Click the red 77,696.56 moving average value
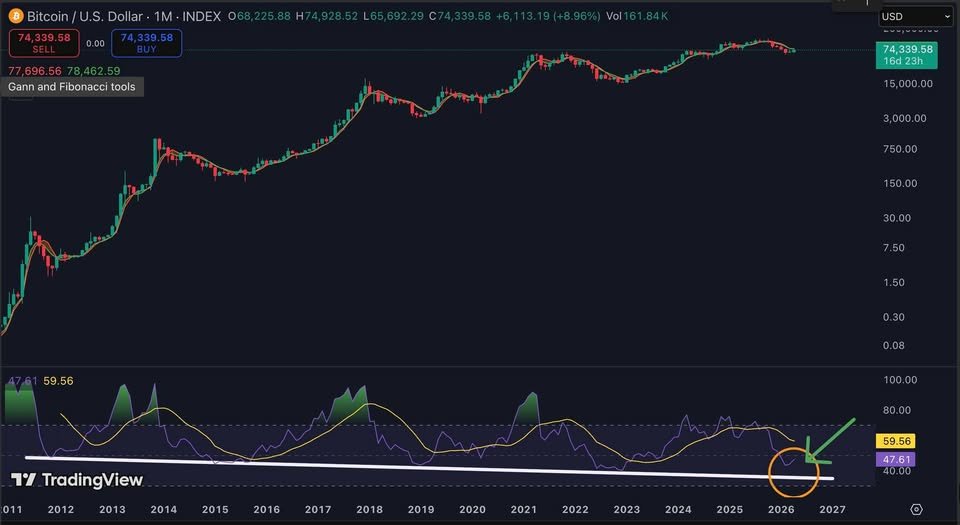The image size is (960, 525). [35, 71]
